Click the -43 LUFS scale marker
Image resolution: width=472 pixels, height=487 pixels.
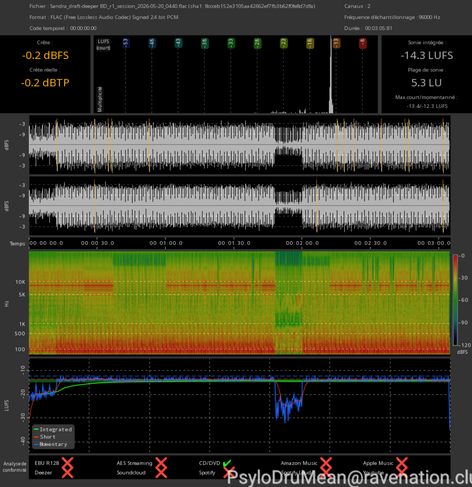[x=178, y=43]
